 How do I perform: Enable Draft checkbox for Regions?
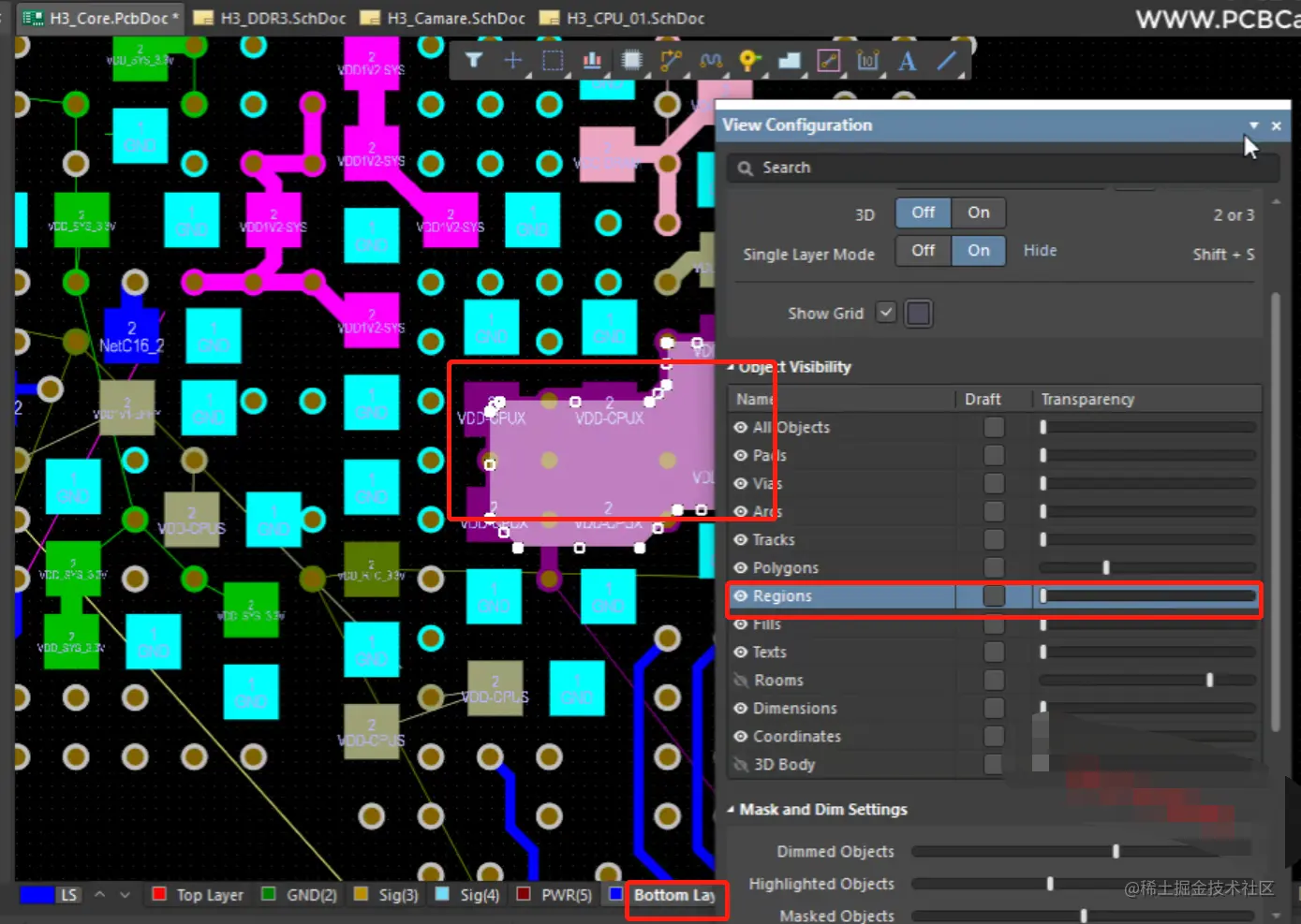coord(994,595)
